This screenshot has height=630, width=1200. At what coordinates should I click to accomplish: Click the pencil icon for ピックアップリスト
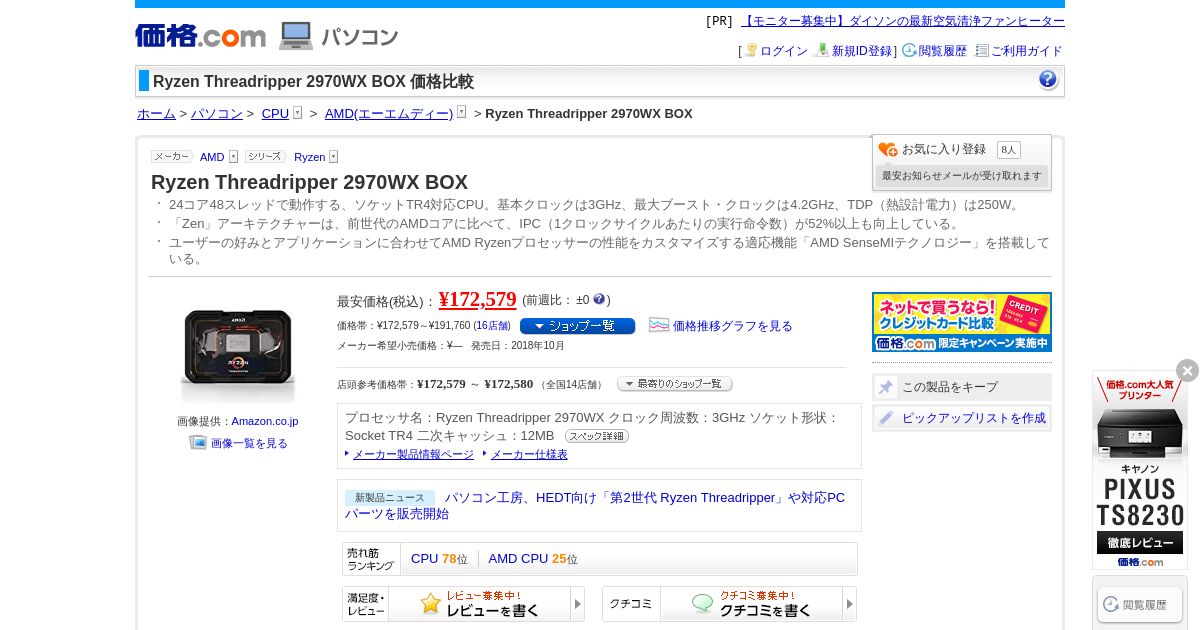886,418
